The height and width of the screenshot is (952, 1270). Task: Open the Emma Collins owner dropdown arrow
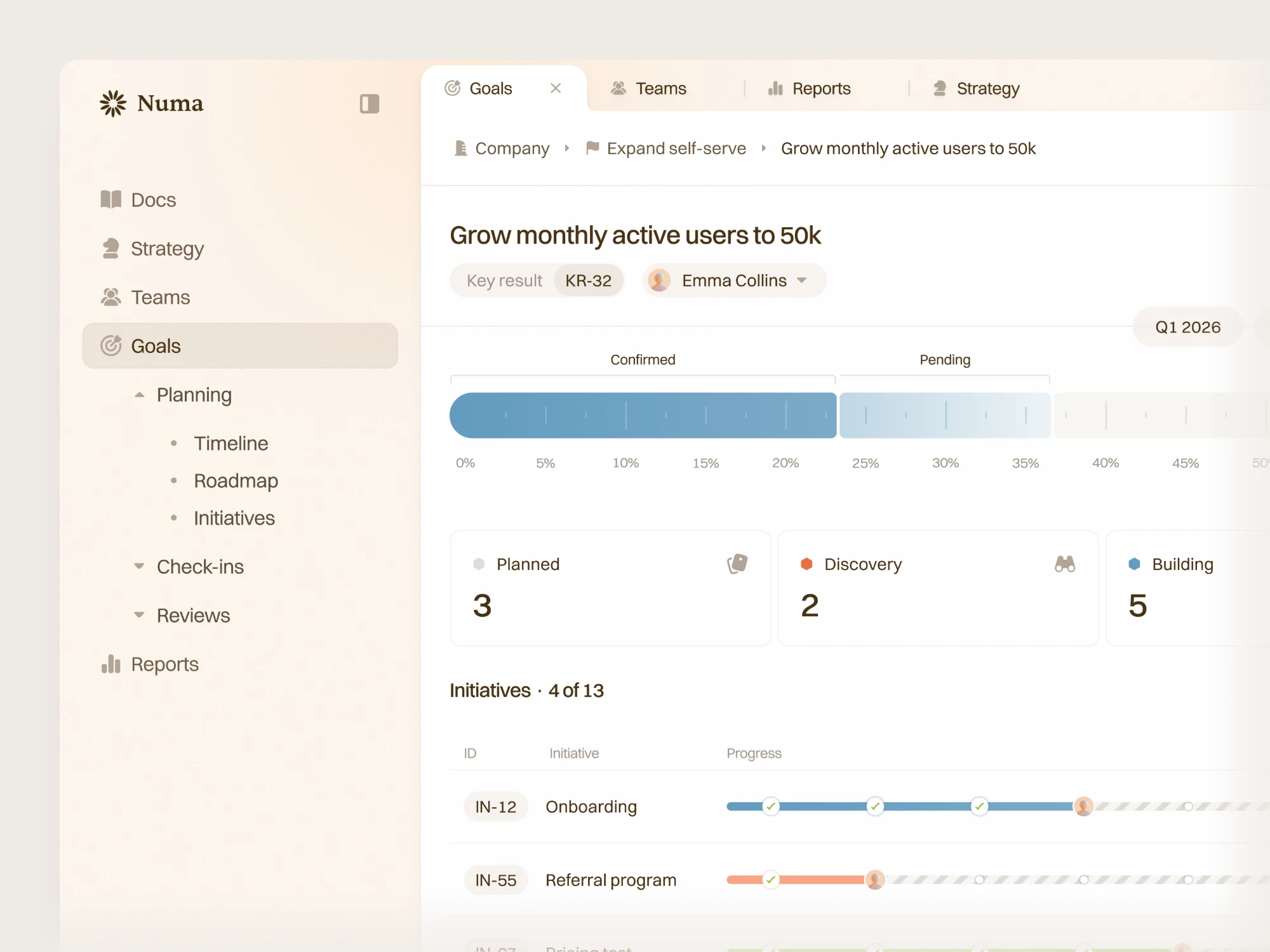(x=802, y=281)
